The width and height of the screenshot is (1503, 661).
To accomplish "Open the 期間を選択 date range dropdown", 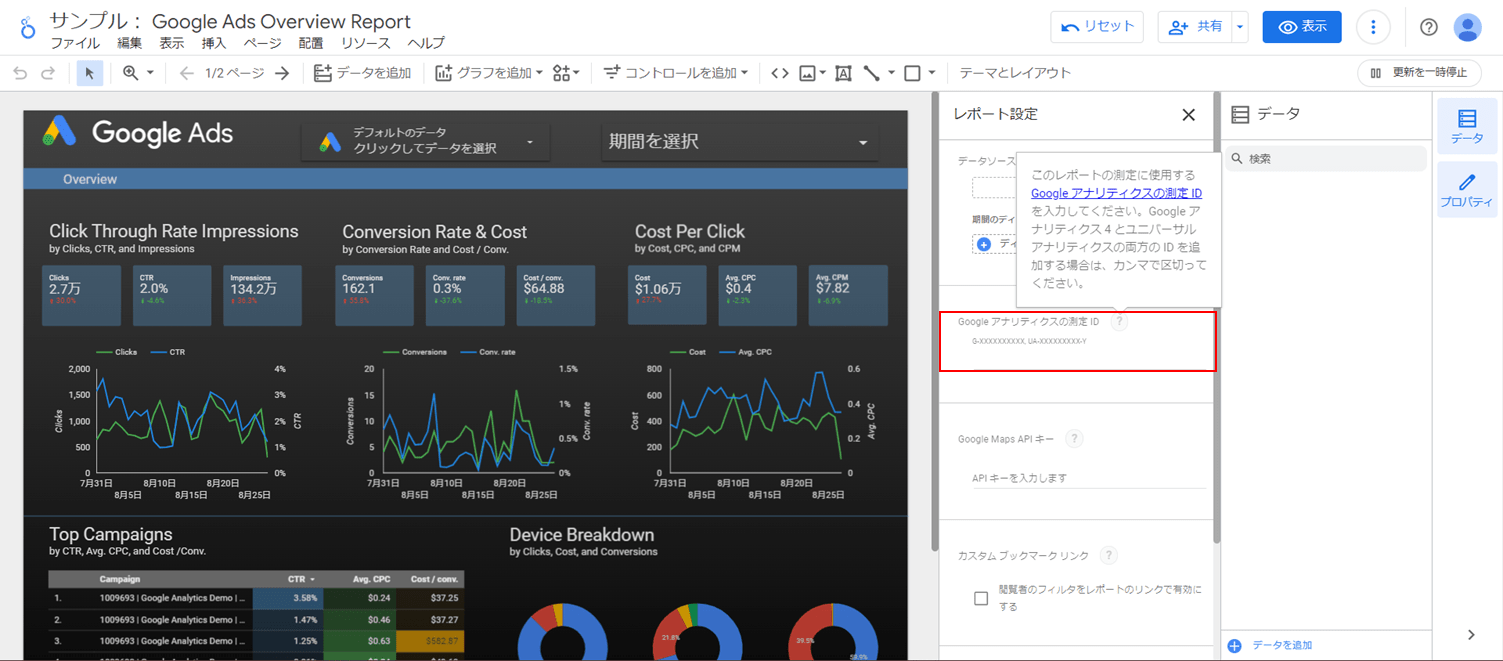I will (x=739, y=142).
